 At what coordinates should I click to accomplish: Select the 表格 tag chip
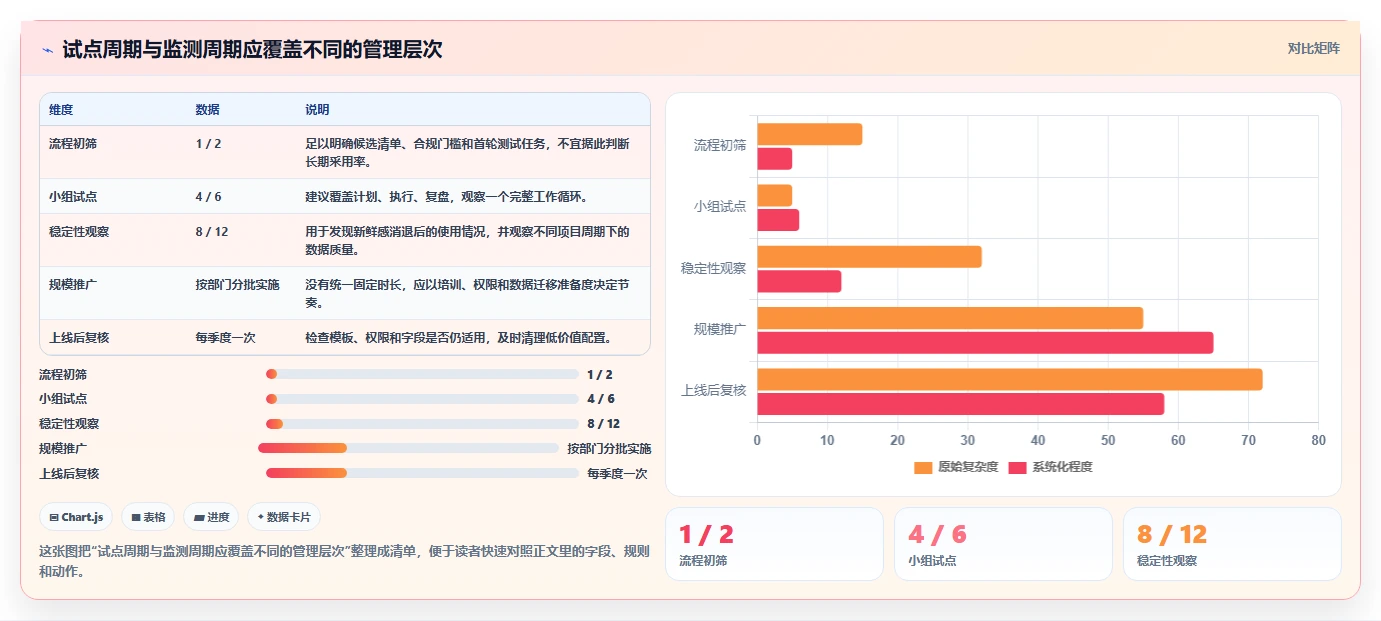point(148,517)
